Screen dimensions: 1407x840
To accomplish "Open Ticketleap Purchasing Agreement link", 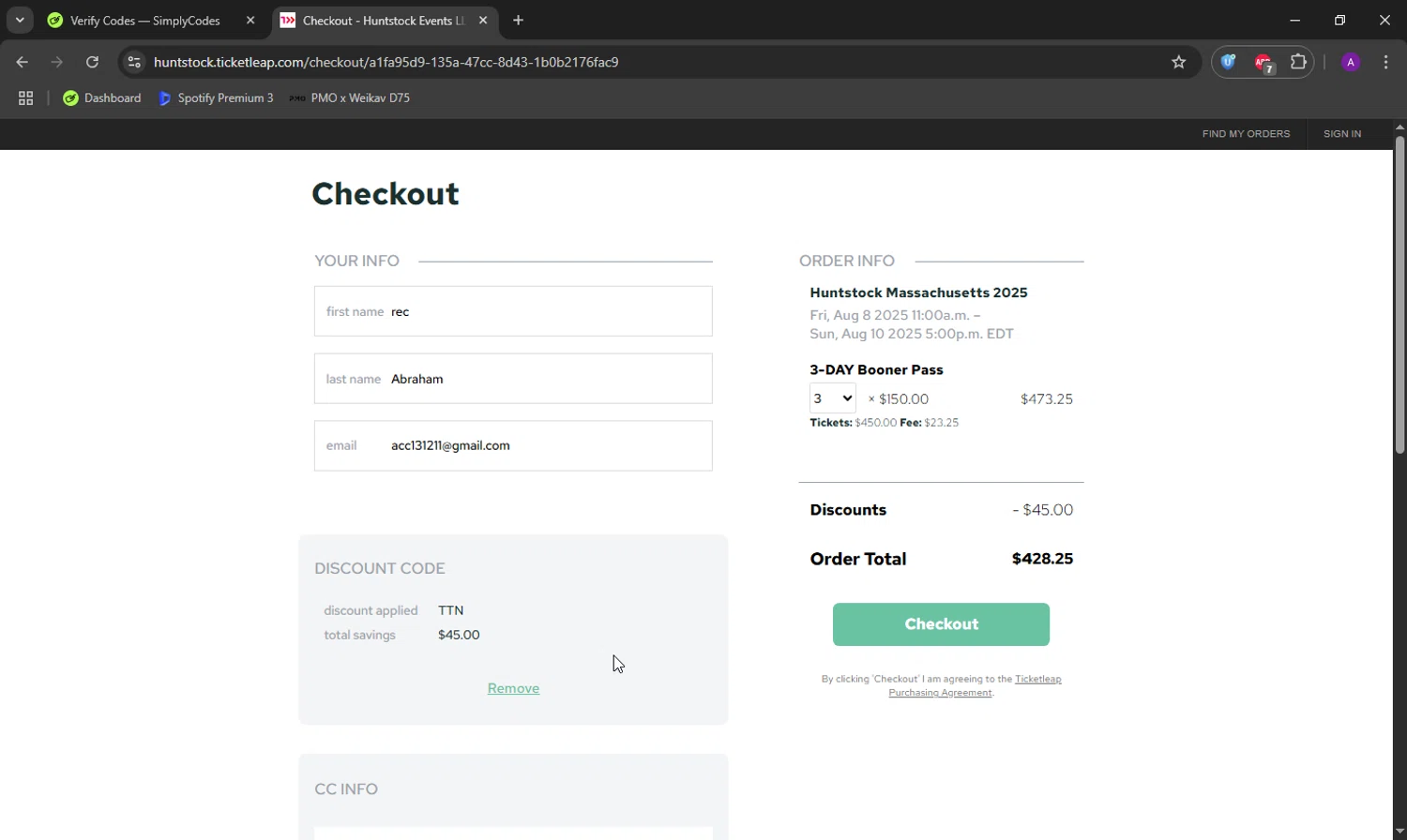I will tap(976, 685).
